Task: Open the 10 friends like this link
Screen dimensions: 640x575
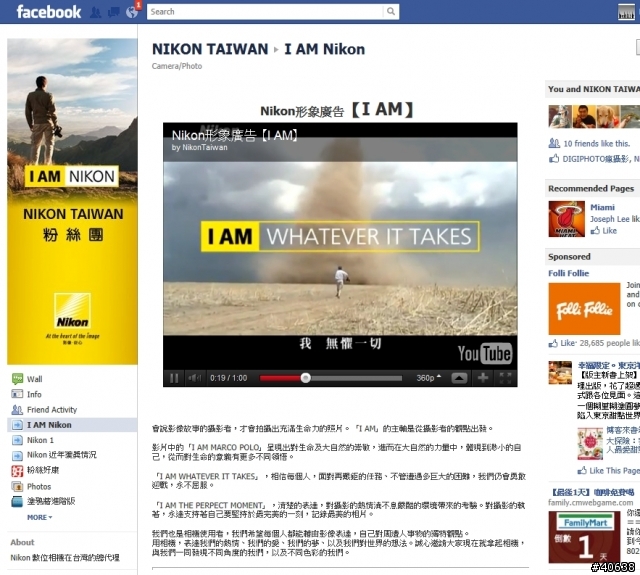Action: pos(596,144)
